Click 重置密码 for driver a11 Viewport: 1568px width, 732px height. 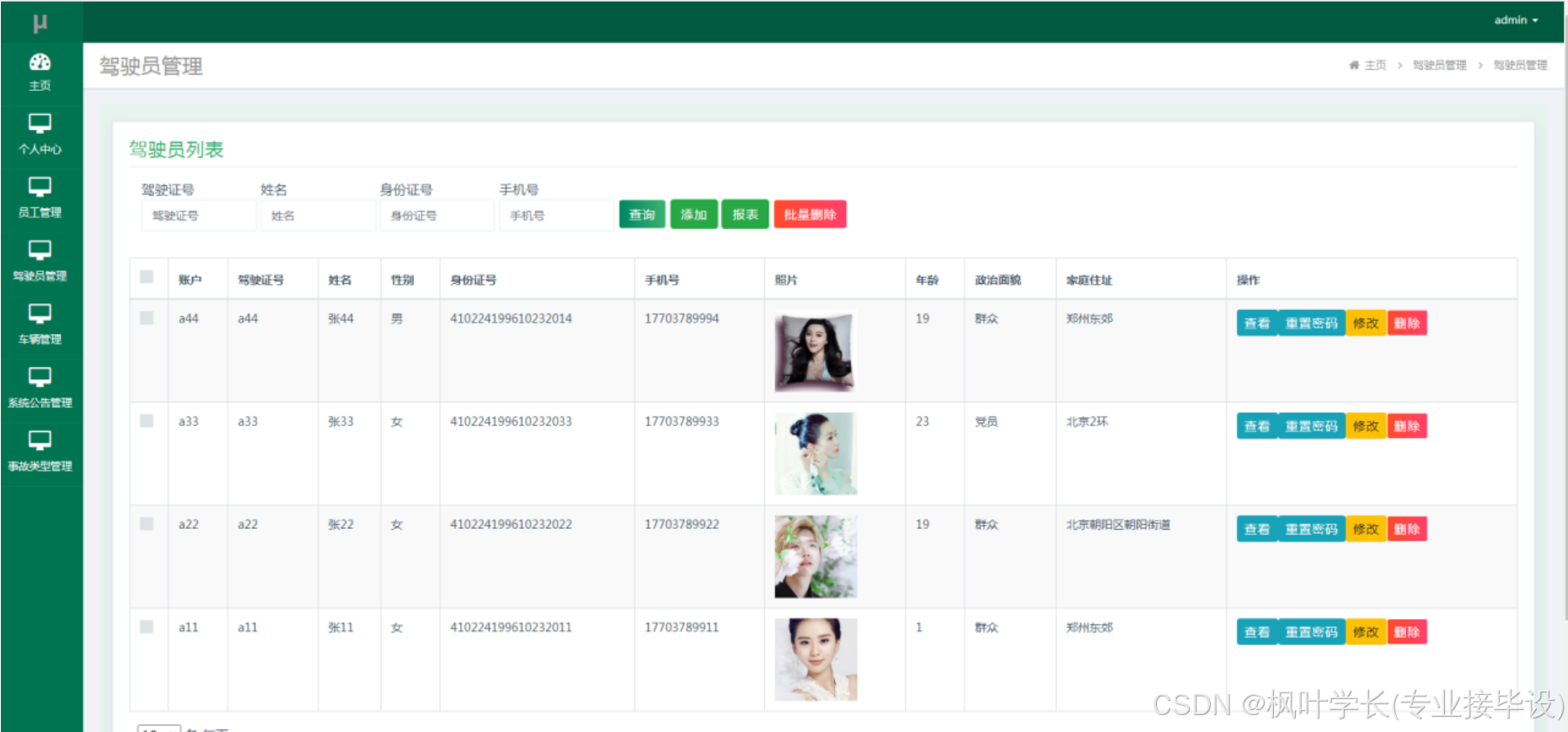(1311, 632)
